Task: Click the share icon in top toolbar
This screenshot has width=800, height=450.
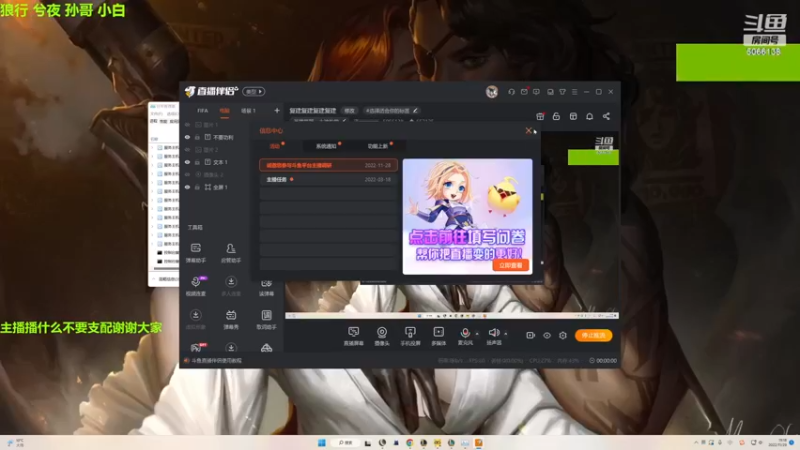Action: pos(606,116)
